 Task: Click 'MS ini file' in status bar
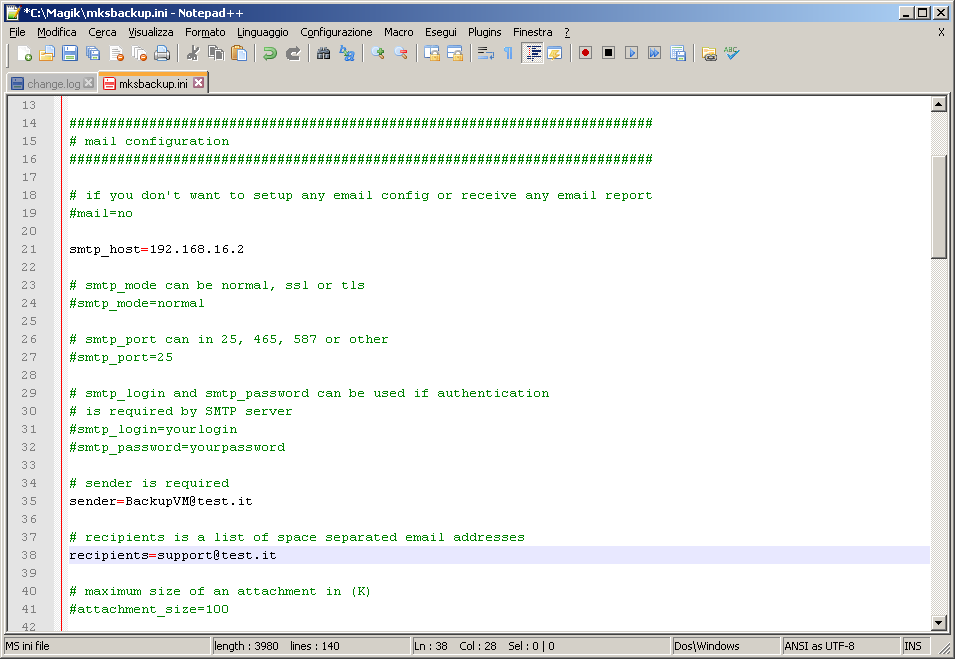tap(27, 646)
